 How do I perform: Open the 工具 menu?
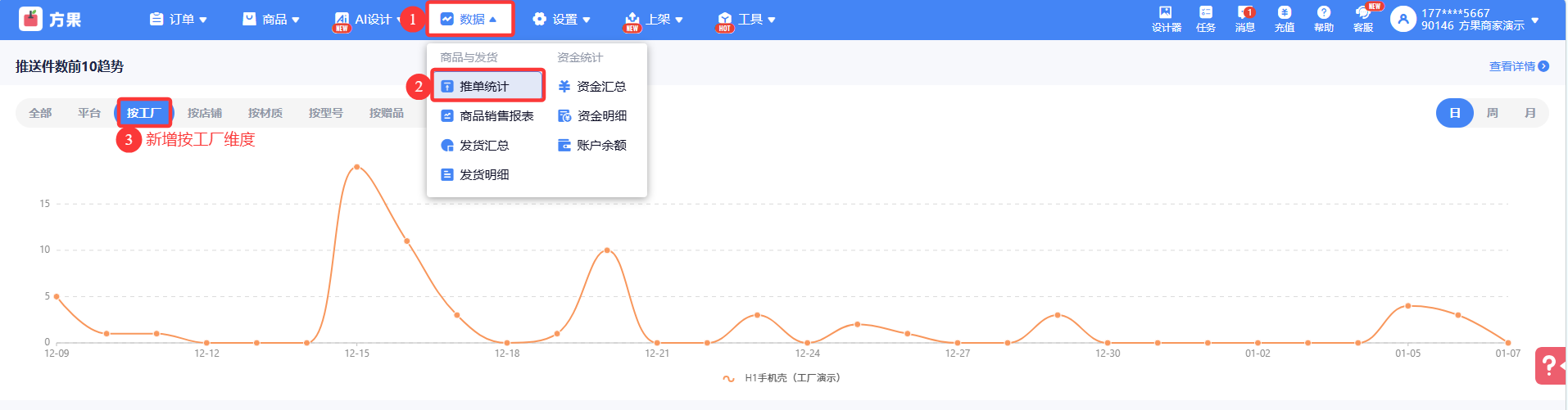(x=746, y=19)
